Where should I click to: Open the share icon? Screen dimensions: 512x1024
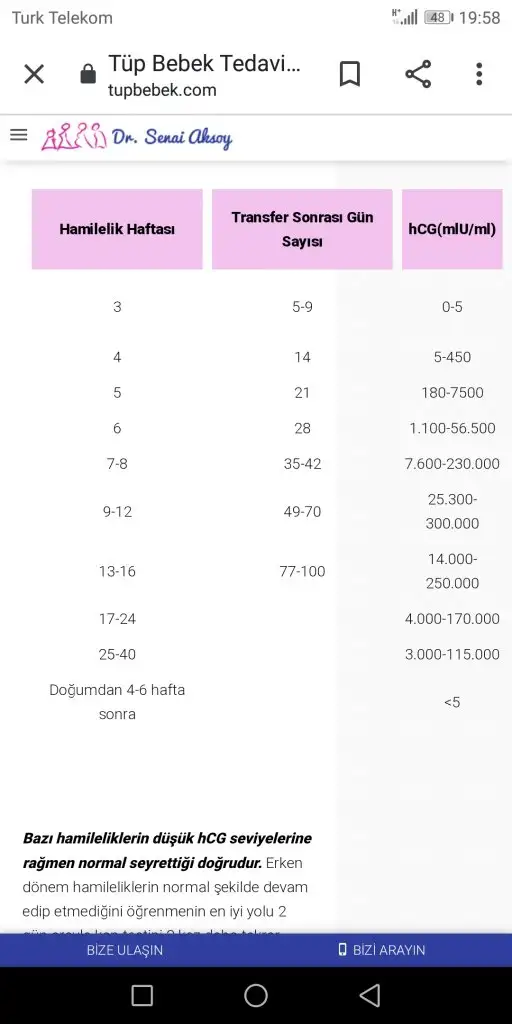pos(418,74)
